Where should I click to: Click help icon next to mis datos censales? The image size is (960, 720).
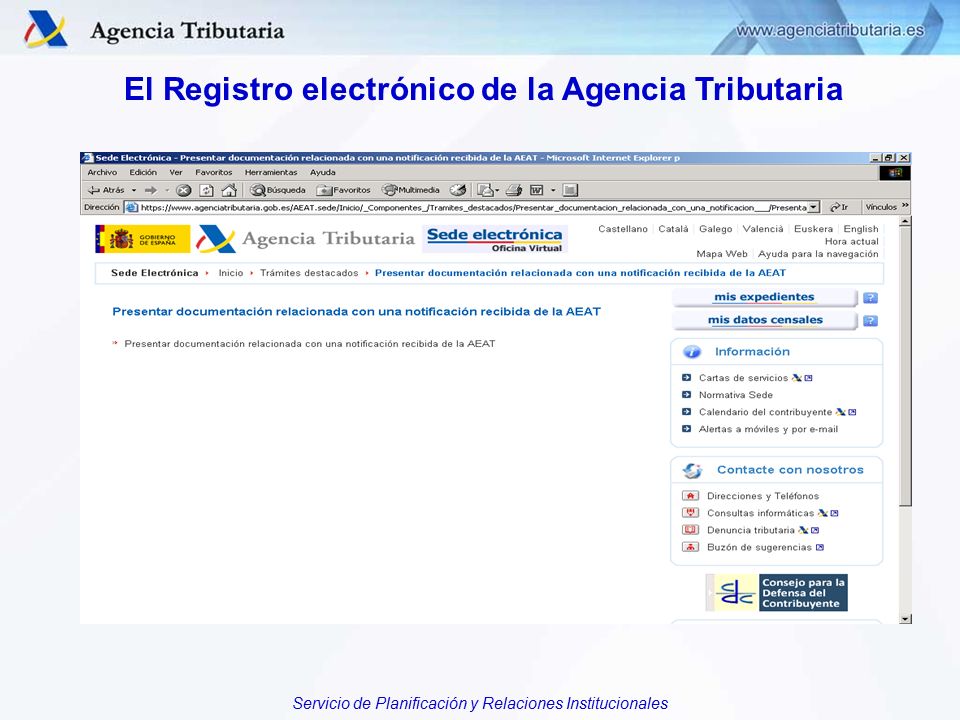(x=870, y=321)
